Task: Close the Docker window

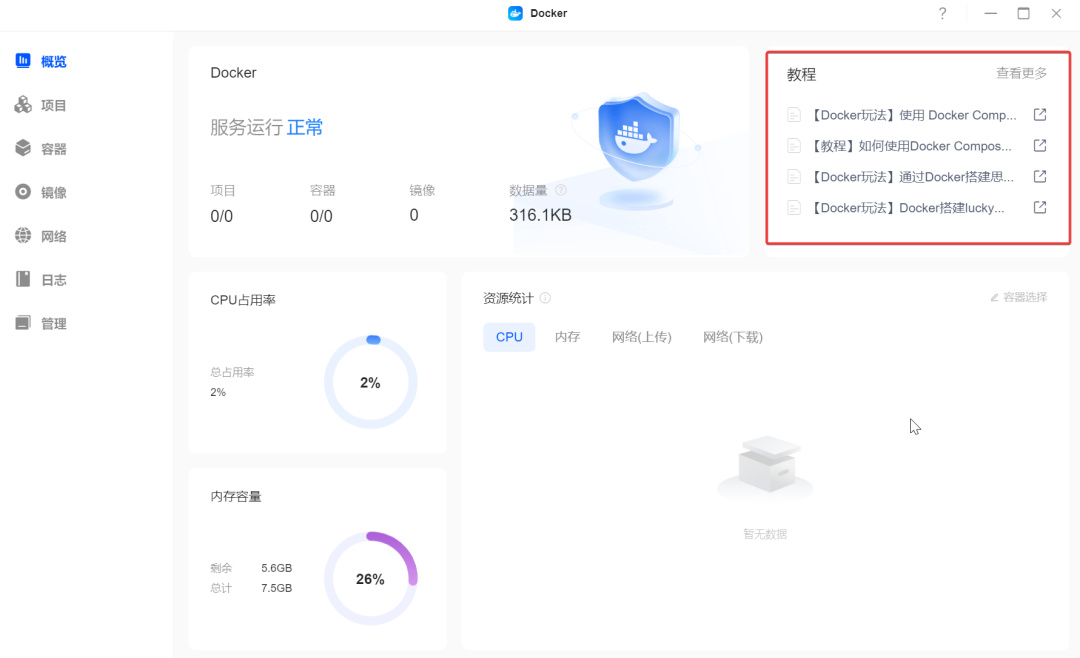Action: [1056, 13]
